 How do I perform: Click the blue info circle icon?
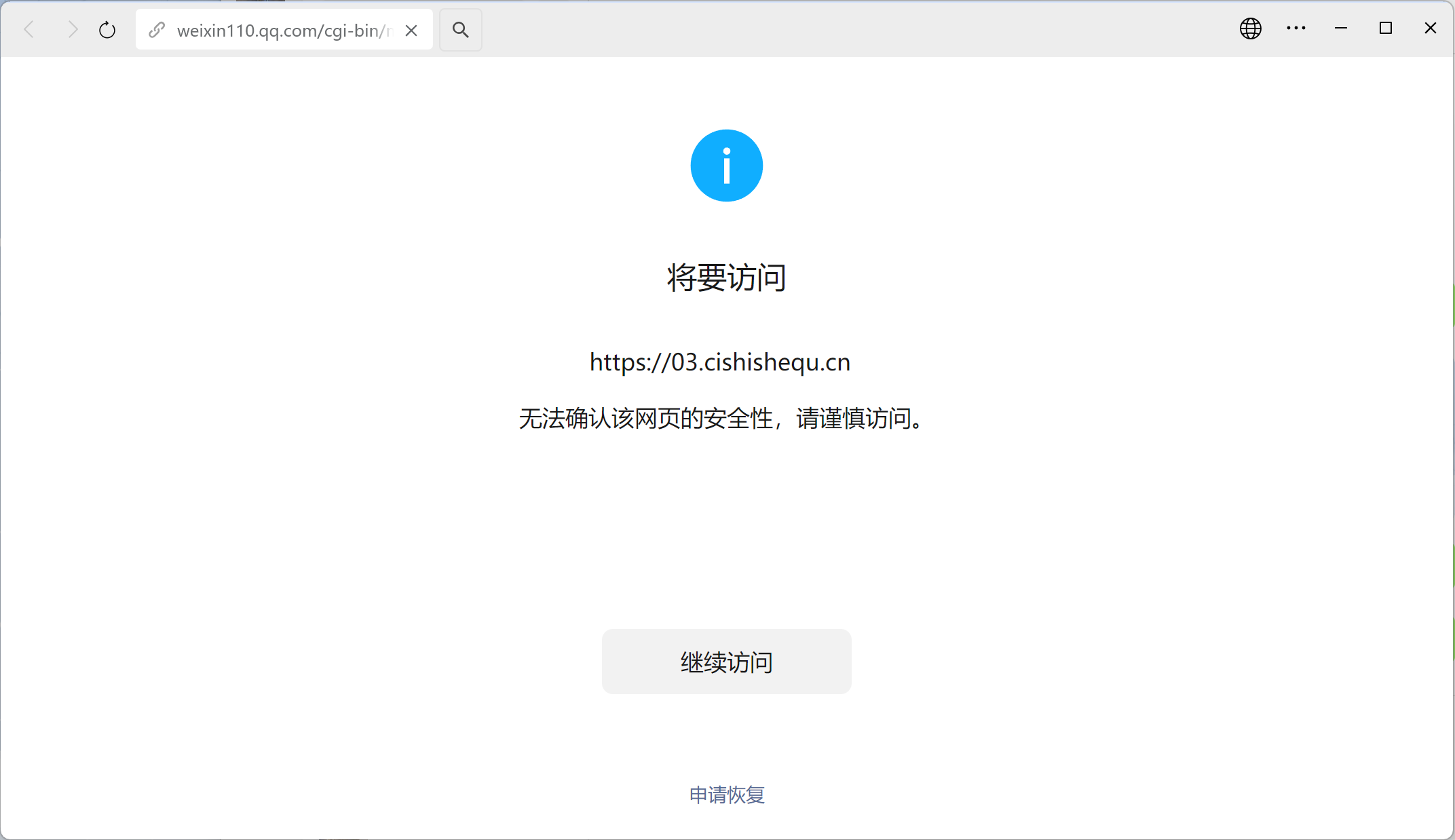pyautogui.click(x=726, y=166)
